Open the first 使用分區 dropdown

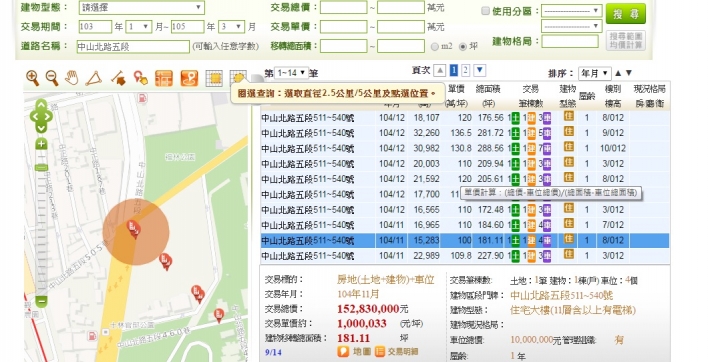(571, 11)
